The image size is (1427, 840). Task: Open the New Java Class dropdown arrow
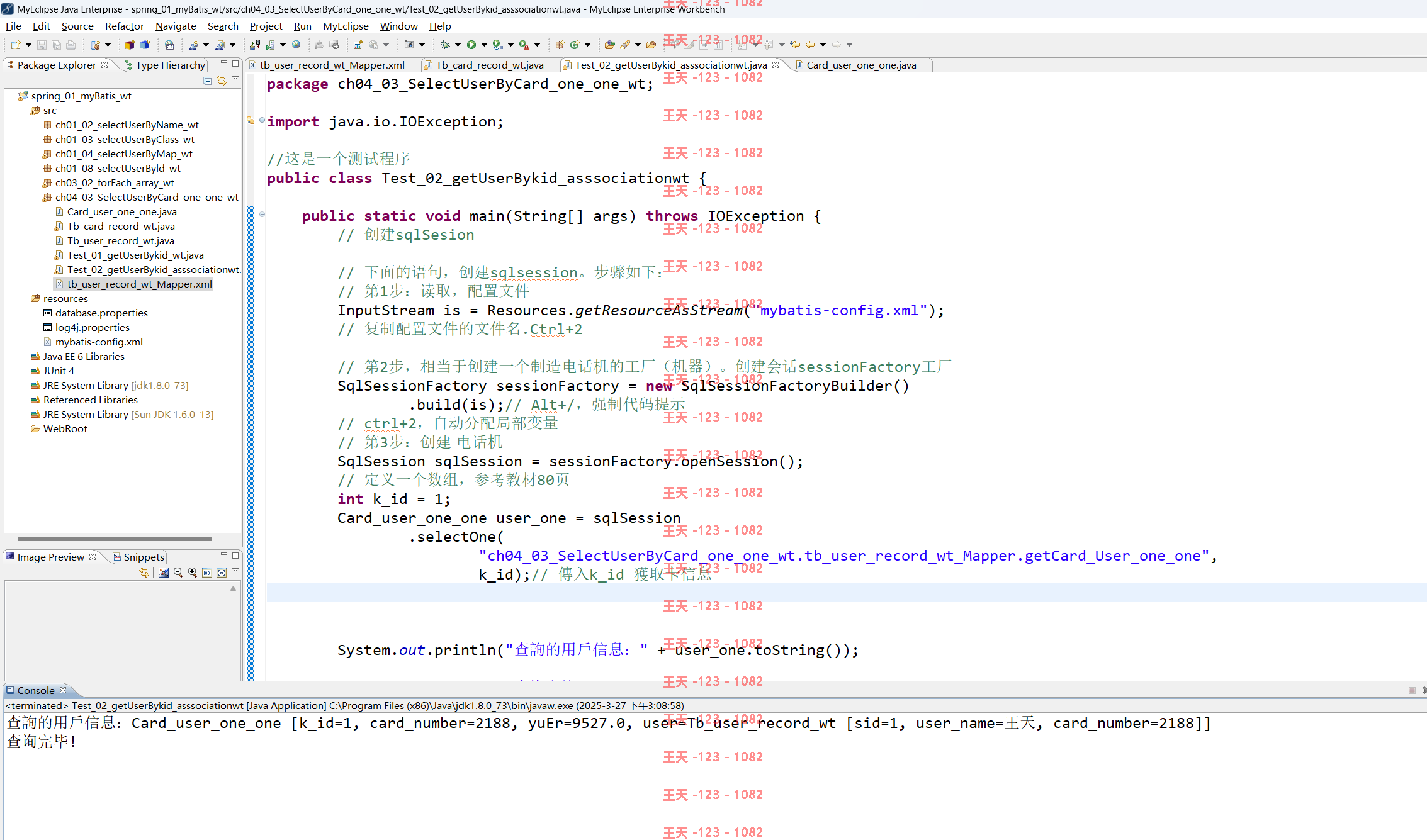[587, 45]
